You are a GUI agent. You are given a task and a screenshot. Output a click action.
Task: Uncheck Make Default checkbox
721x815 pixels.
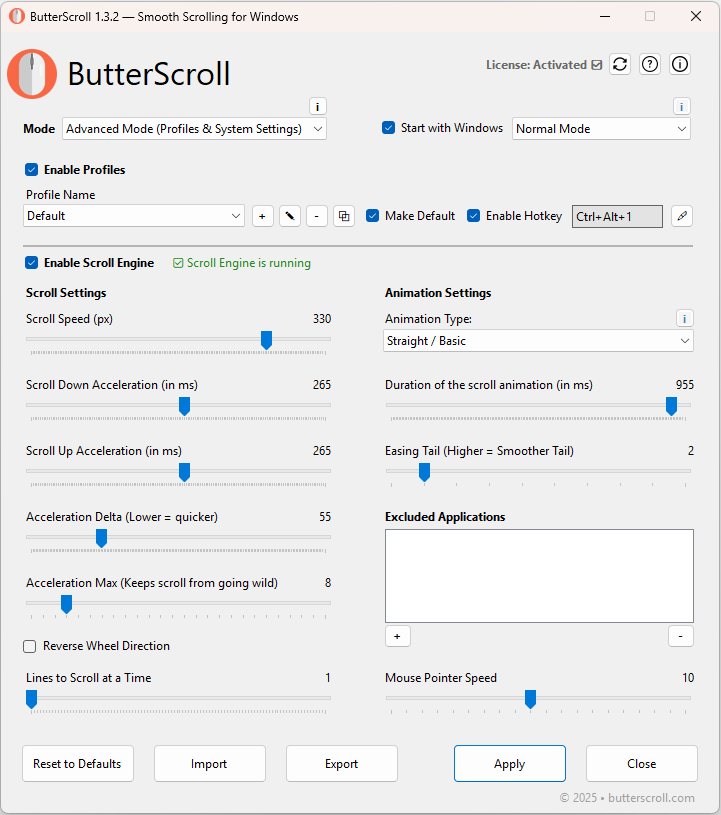pyautogui.click(x=372, y=216)
